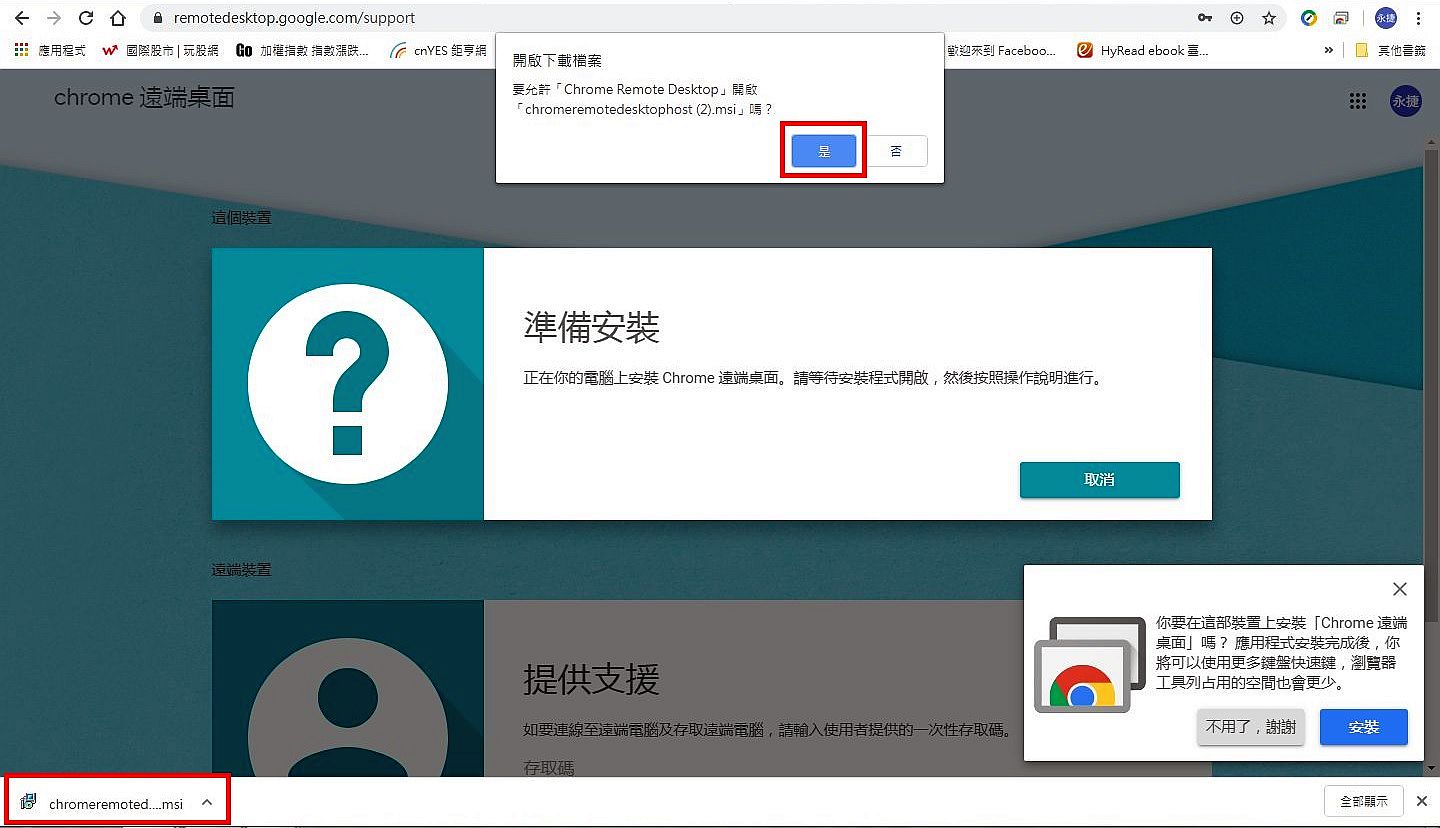1440x828 pixels.
Task: Go back using the browser back arrow
Action: click(22, 18)
